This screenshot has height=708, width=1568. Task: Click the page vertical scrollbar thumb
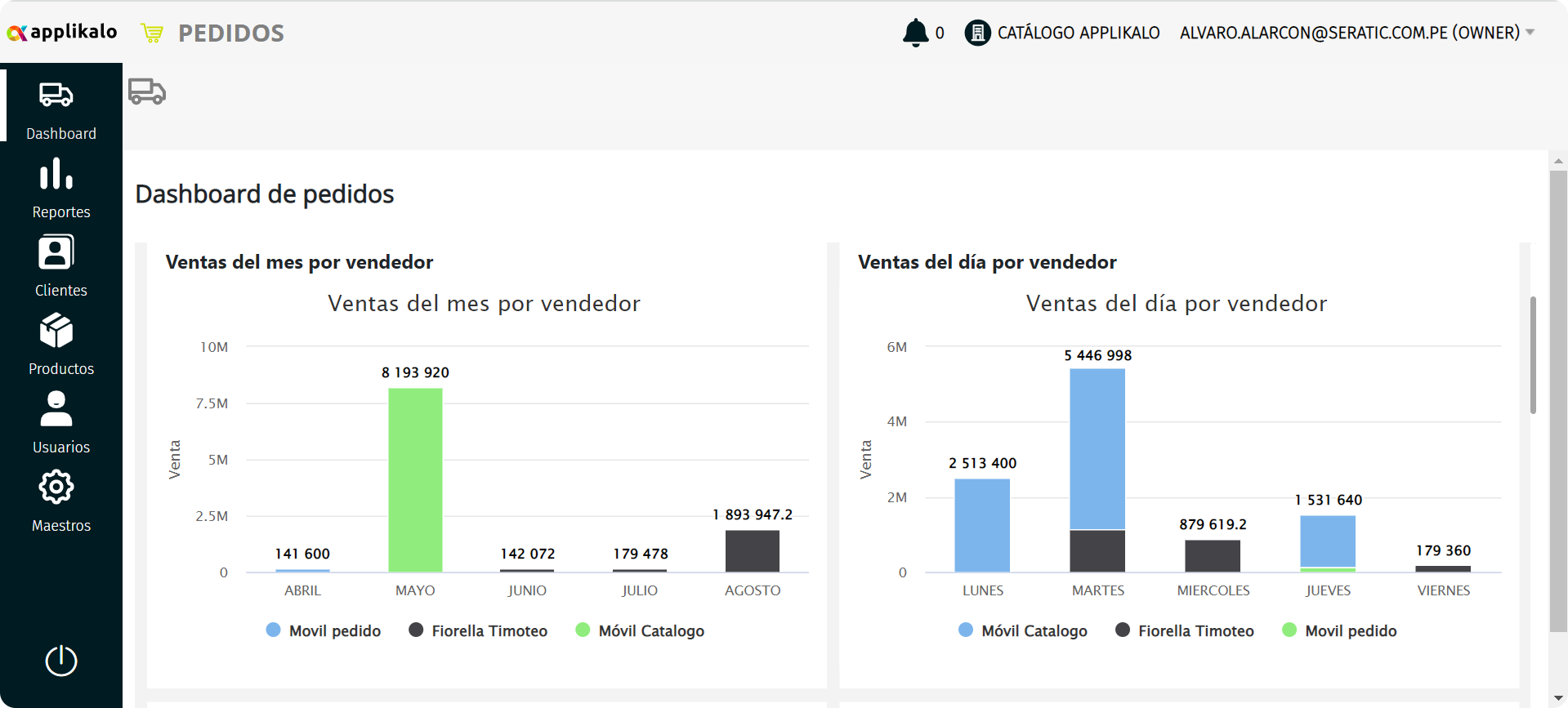coord(1558,402)
